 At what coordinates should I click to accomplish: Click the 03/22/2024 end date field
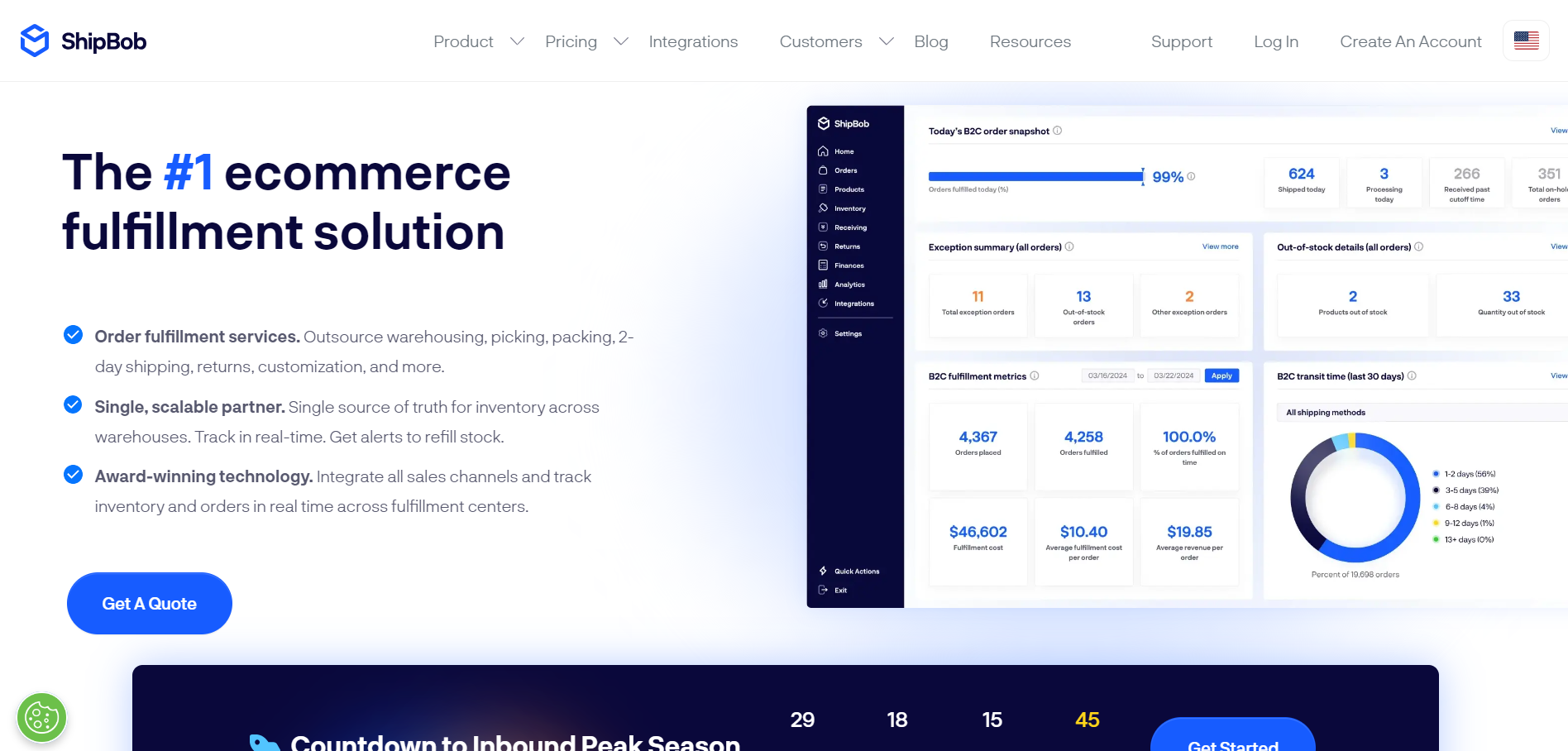(x=1174, y=375)
